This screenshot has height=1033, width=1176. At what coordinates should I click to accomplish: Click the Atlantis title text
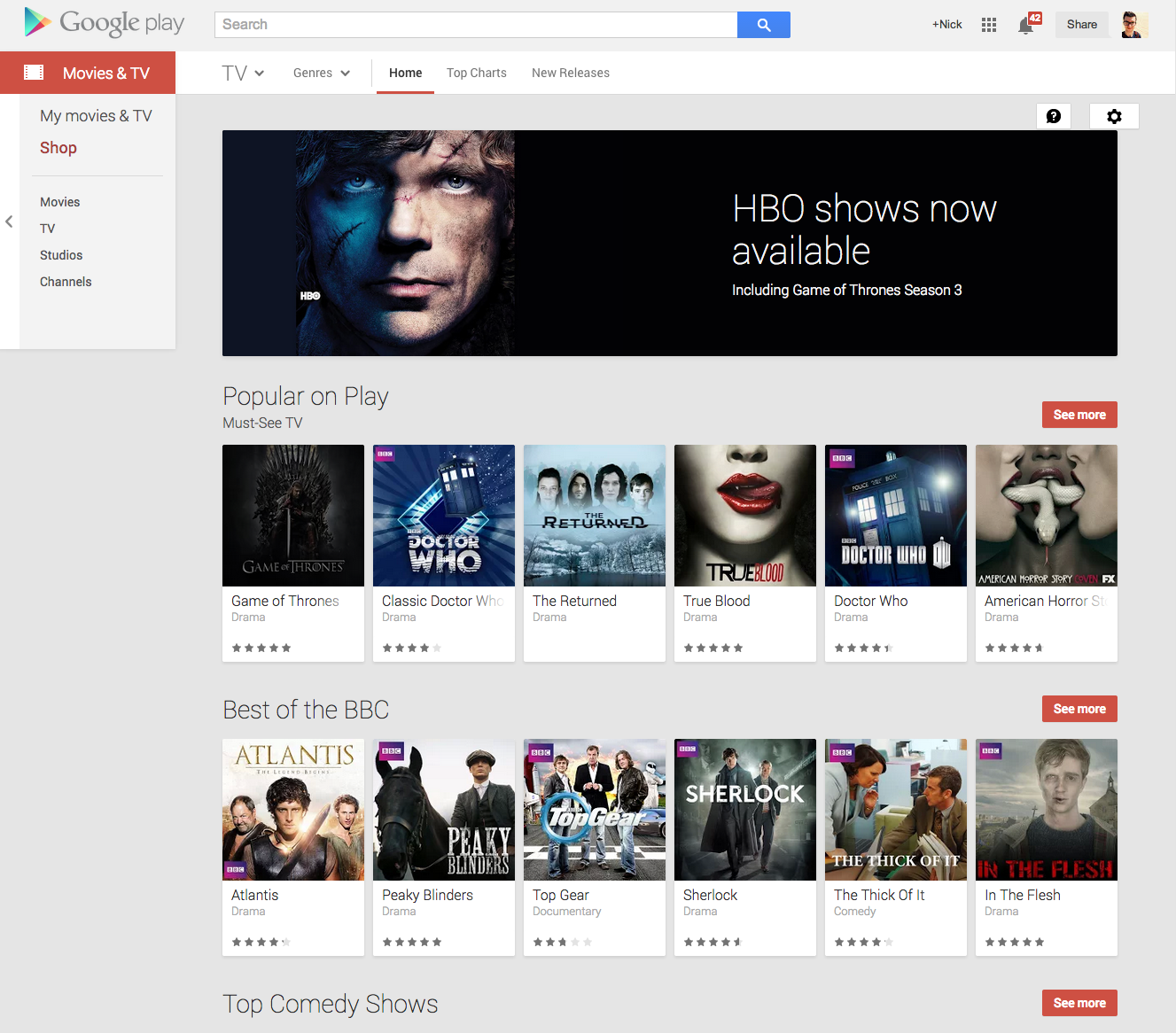(x=254, y=895)
